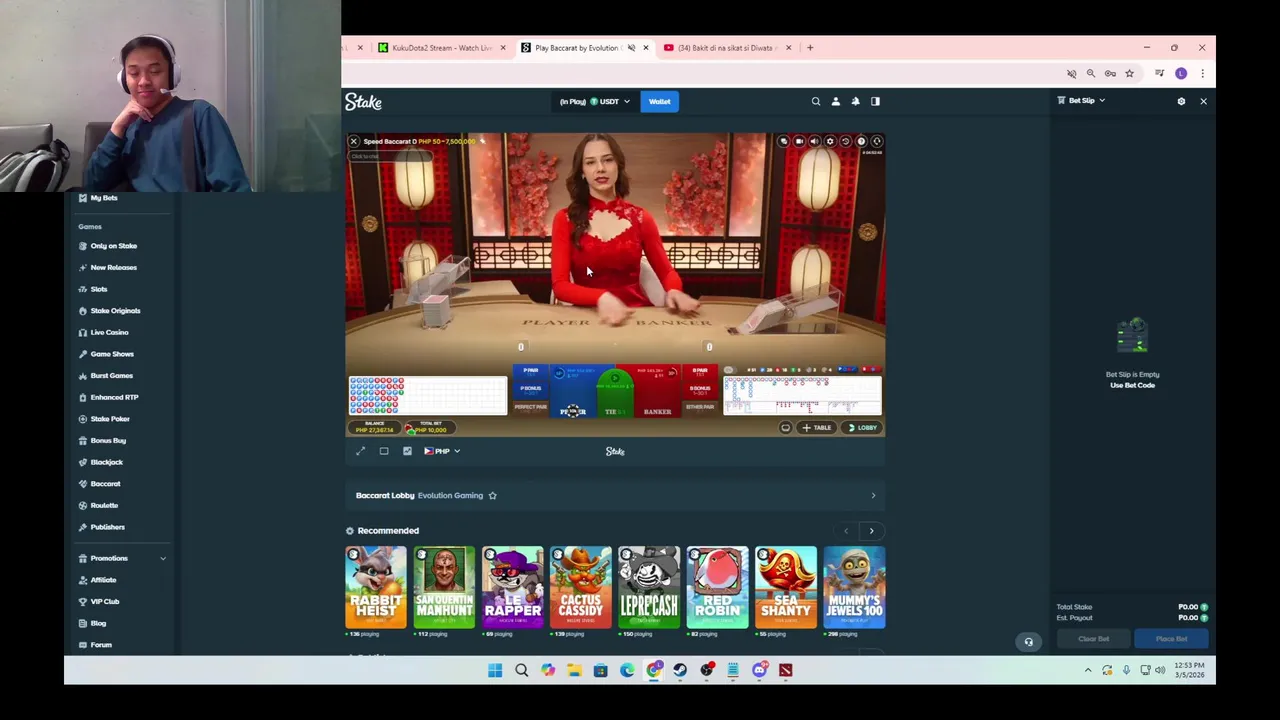
Task: Open notifications bell in Stake header
Action: [855, 101]
